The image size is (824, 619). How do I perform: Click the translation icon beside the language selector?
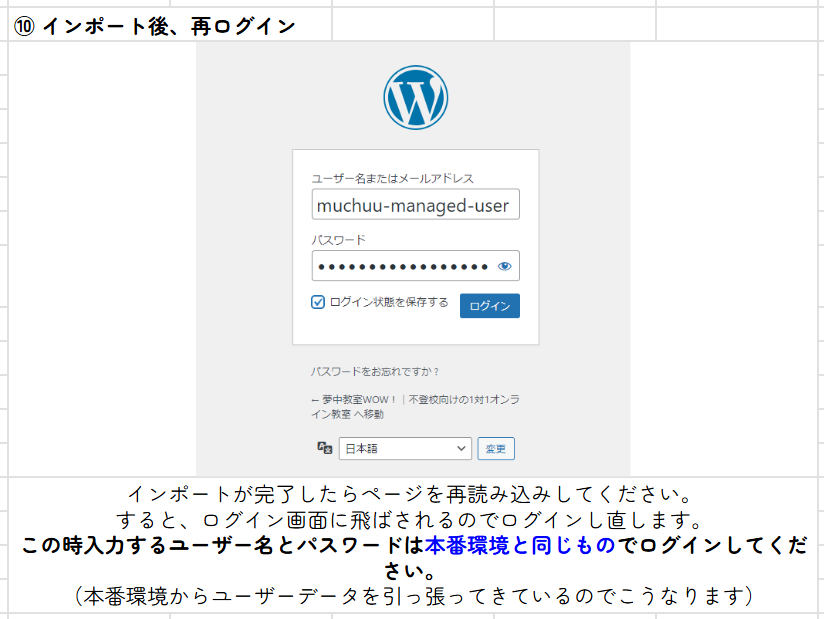coord(325,448)
